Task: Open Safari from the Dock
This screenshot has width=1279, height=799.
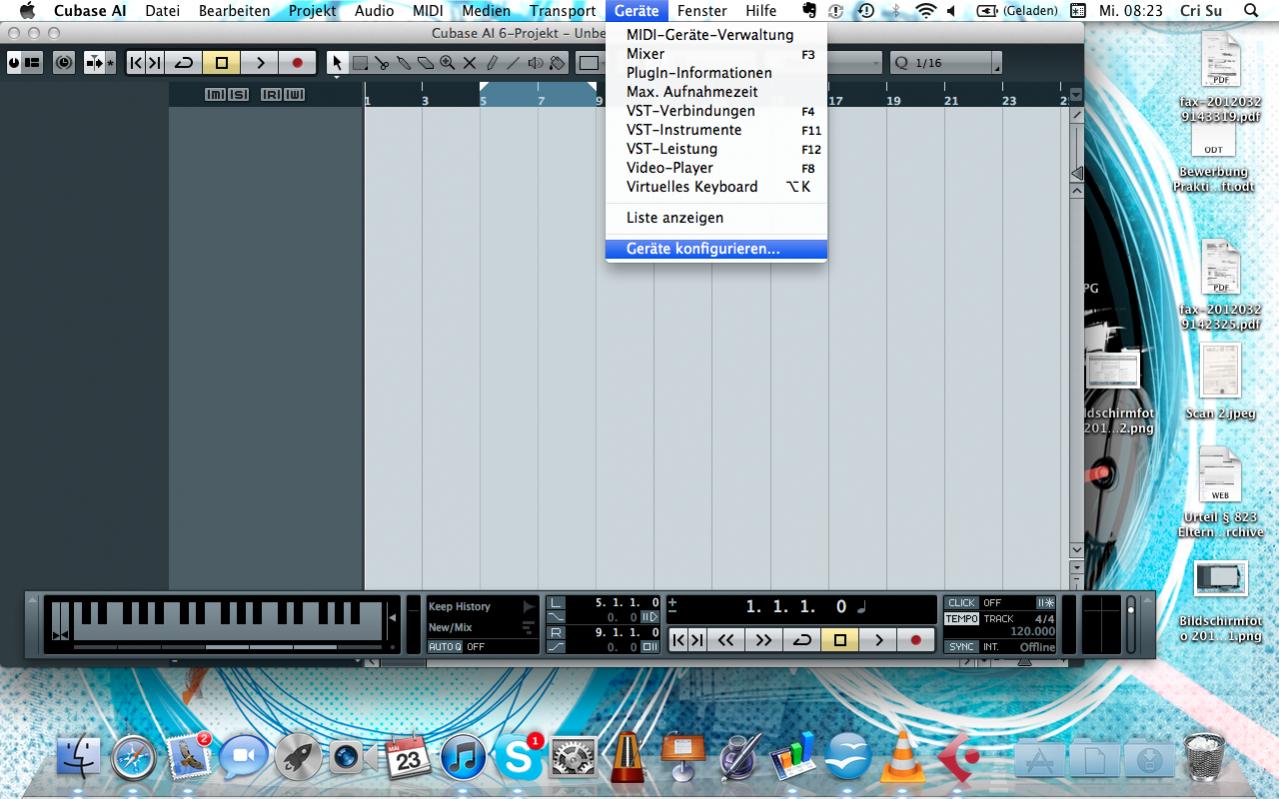Action: click(x=133, y=757)
